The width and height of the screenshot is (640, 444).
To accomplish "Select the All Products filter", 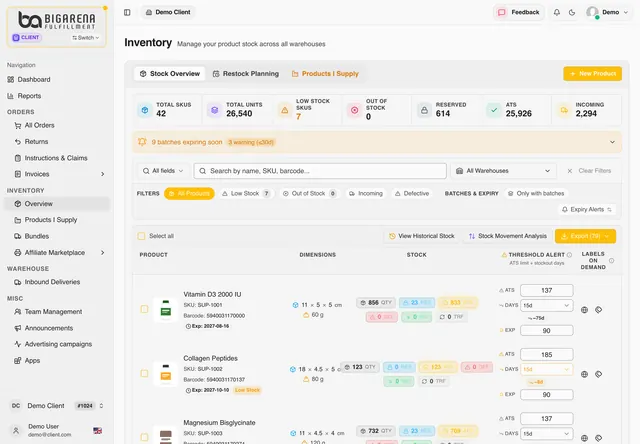I will tap(189, 193).
